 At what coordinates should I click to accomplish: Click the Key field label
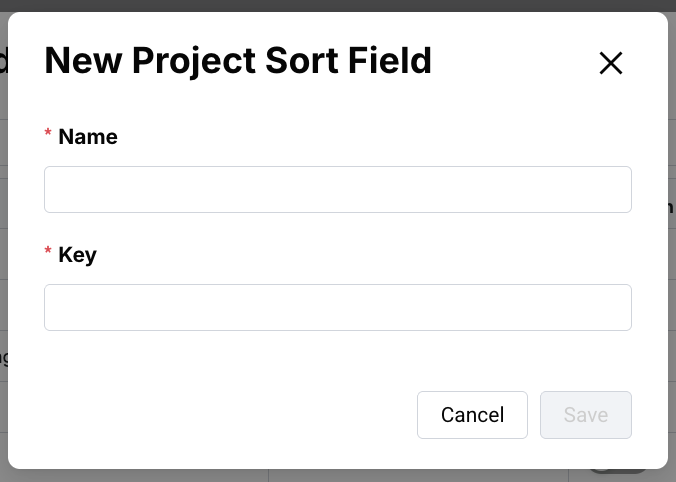[x=78, y=255]
